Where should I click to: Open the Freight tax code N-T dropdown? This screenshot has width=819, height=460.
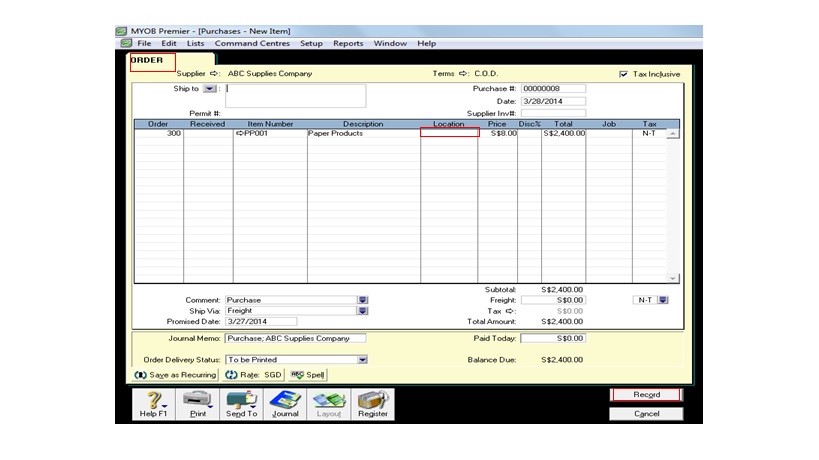point(663,300)
